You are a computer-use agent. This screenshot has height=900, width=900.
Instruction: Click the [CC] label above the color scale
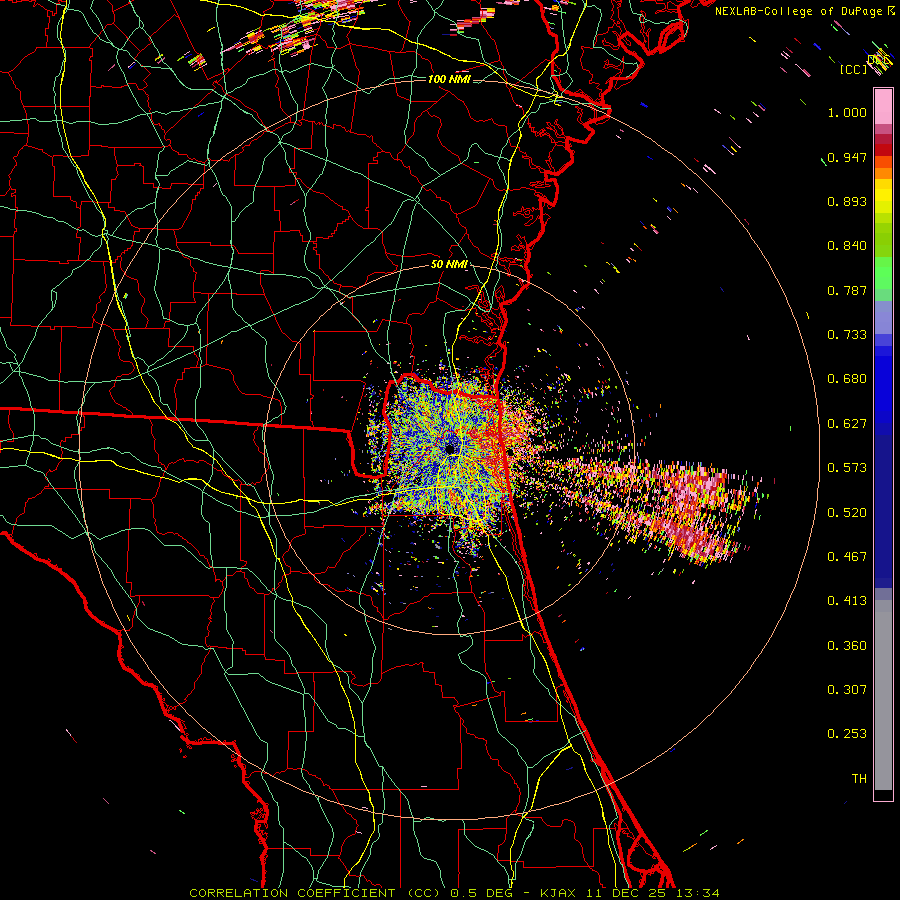(x=854, y=69)
